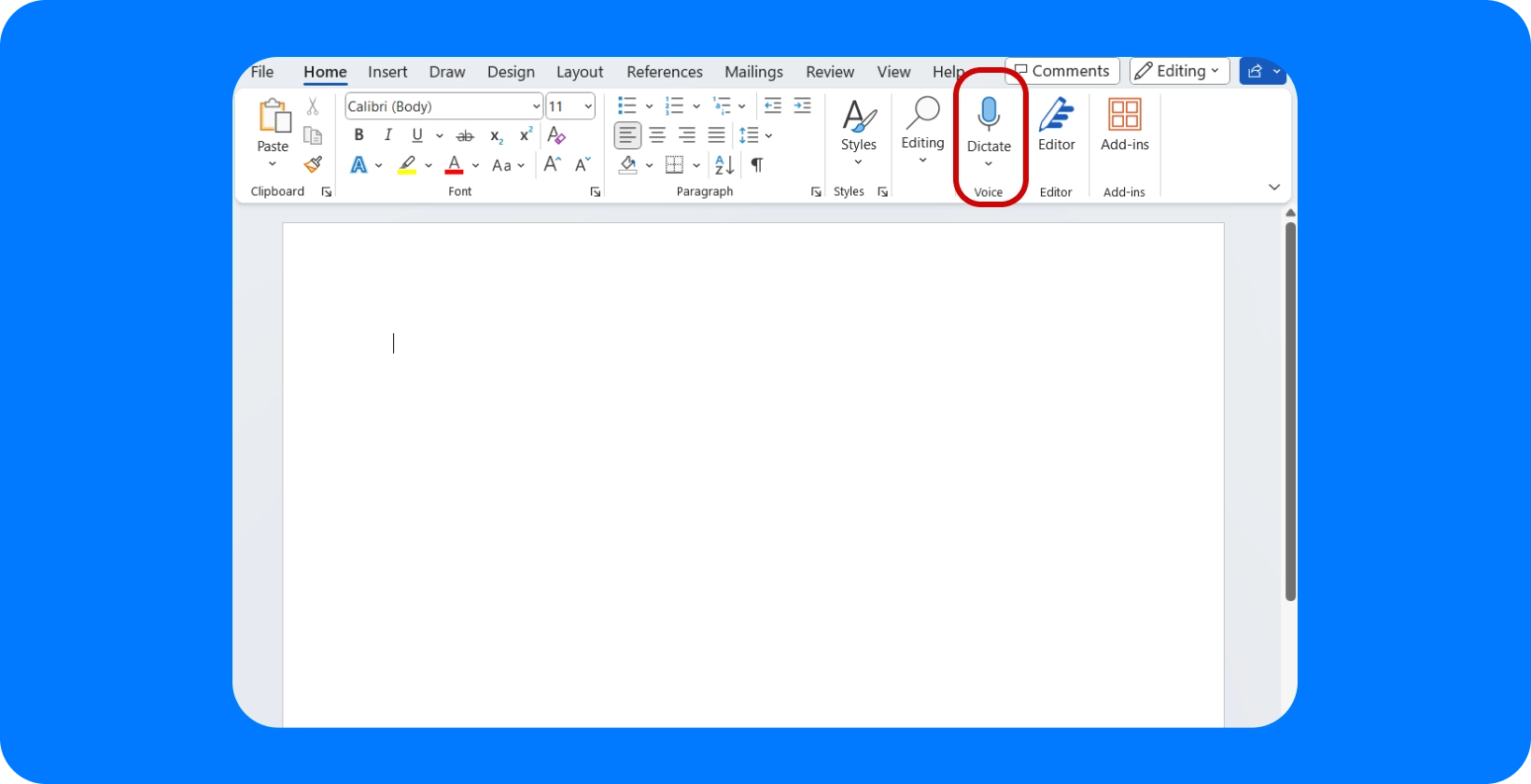Screen dimensions: 1531x784
Task: Open Change Case Aa dropdown
Action: point(509,165)
